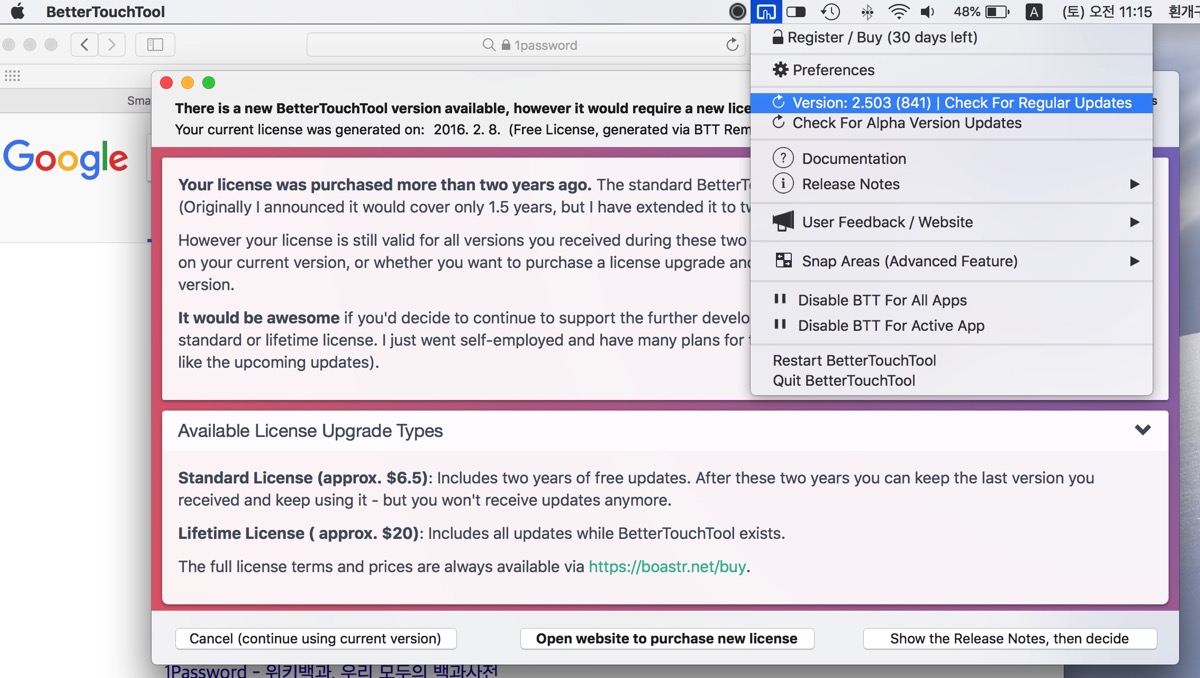Viewport: 1200px width, 678px height.
Task: Go forward in the Safari window
Action: coord(112,44)
